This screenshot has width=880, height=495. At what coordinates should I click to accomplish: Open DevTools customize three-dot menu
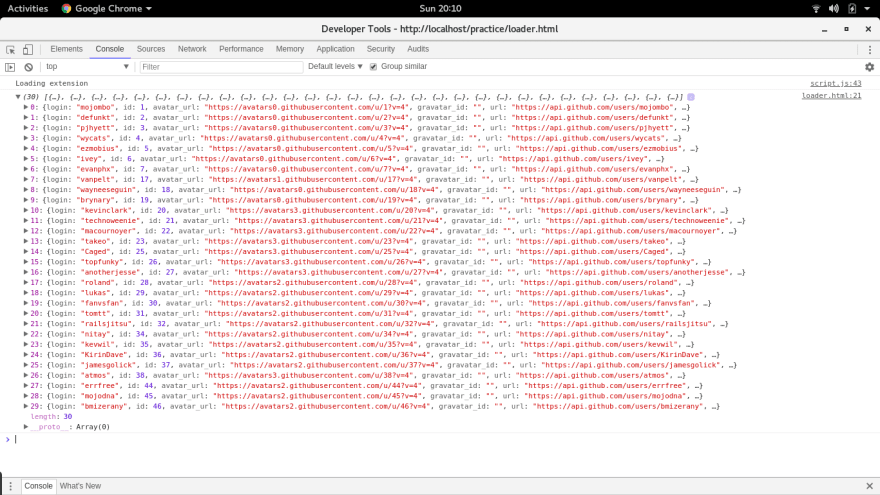click(870, 49)
